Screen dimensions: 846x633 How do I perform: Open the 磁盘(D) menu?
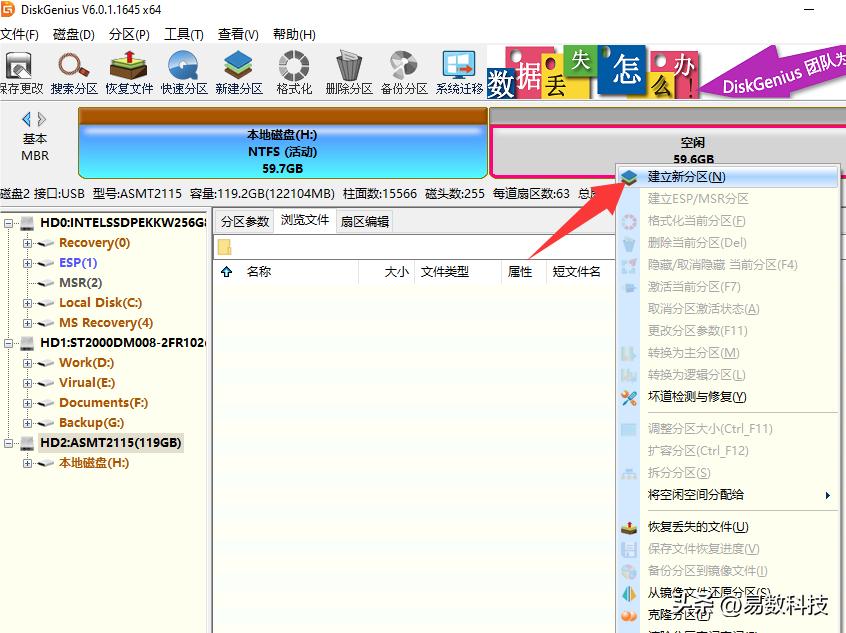coord(72,33)
